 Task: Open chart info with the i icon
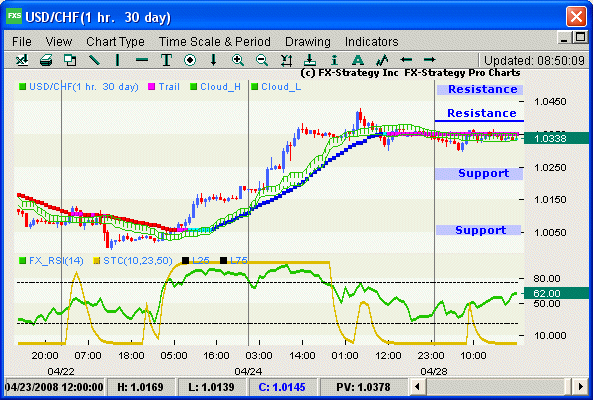coord(334,60)
